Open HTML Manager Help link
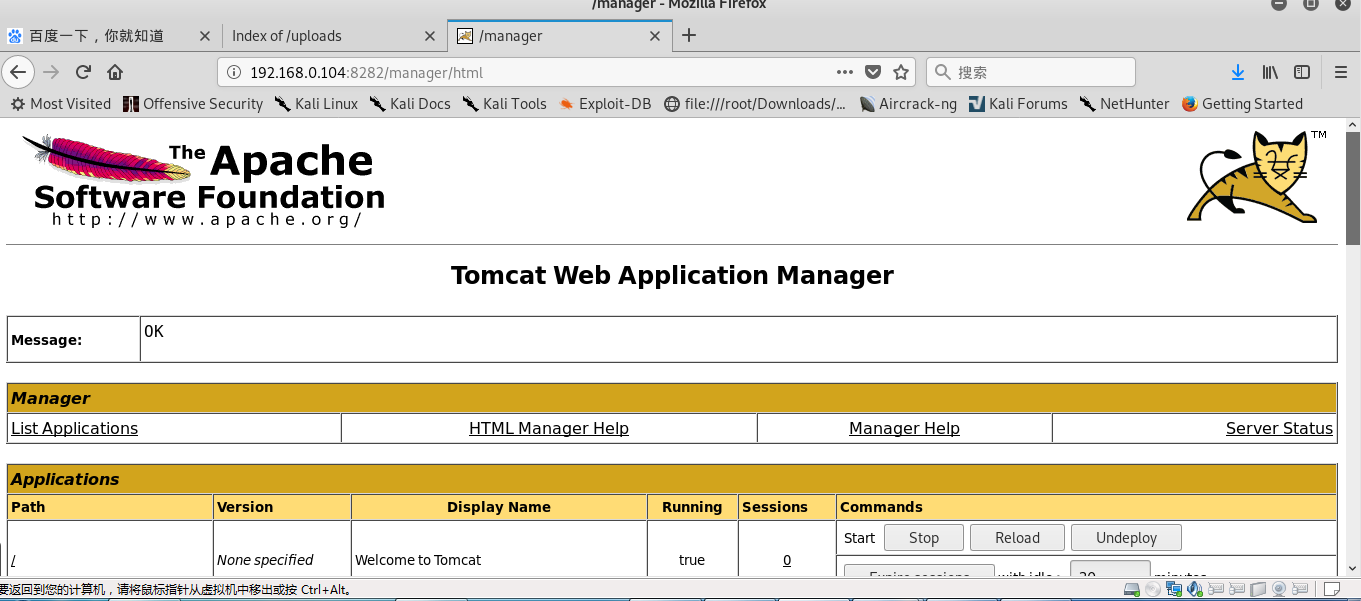Screen dimensions: 1361x601 tap(549, 428)
